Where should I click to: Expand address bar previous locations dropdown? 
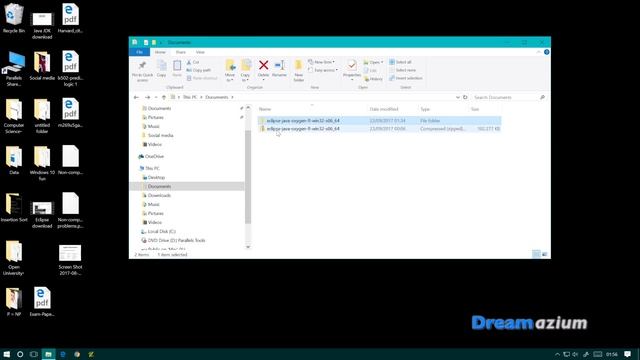[x=458, y=97]
